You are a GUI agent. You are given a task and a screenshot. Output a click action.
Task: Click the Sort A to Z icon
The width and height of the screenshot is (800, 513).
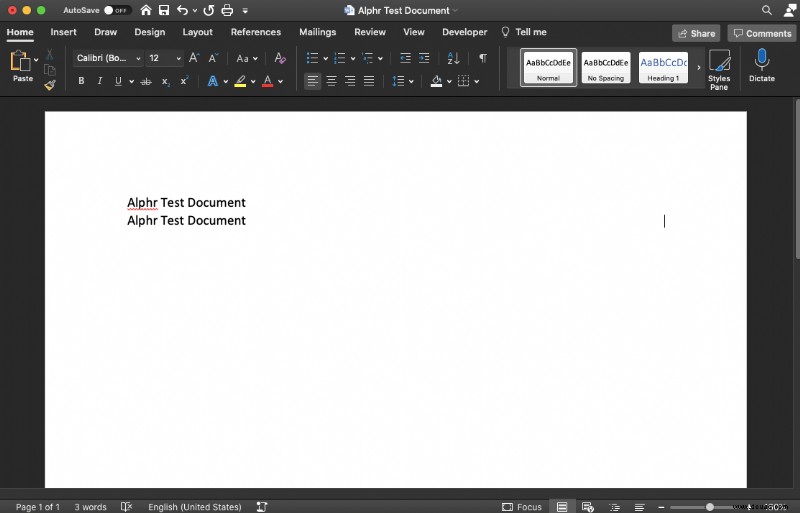453,58
